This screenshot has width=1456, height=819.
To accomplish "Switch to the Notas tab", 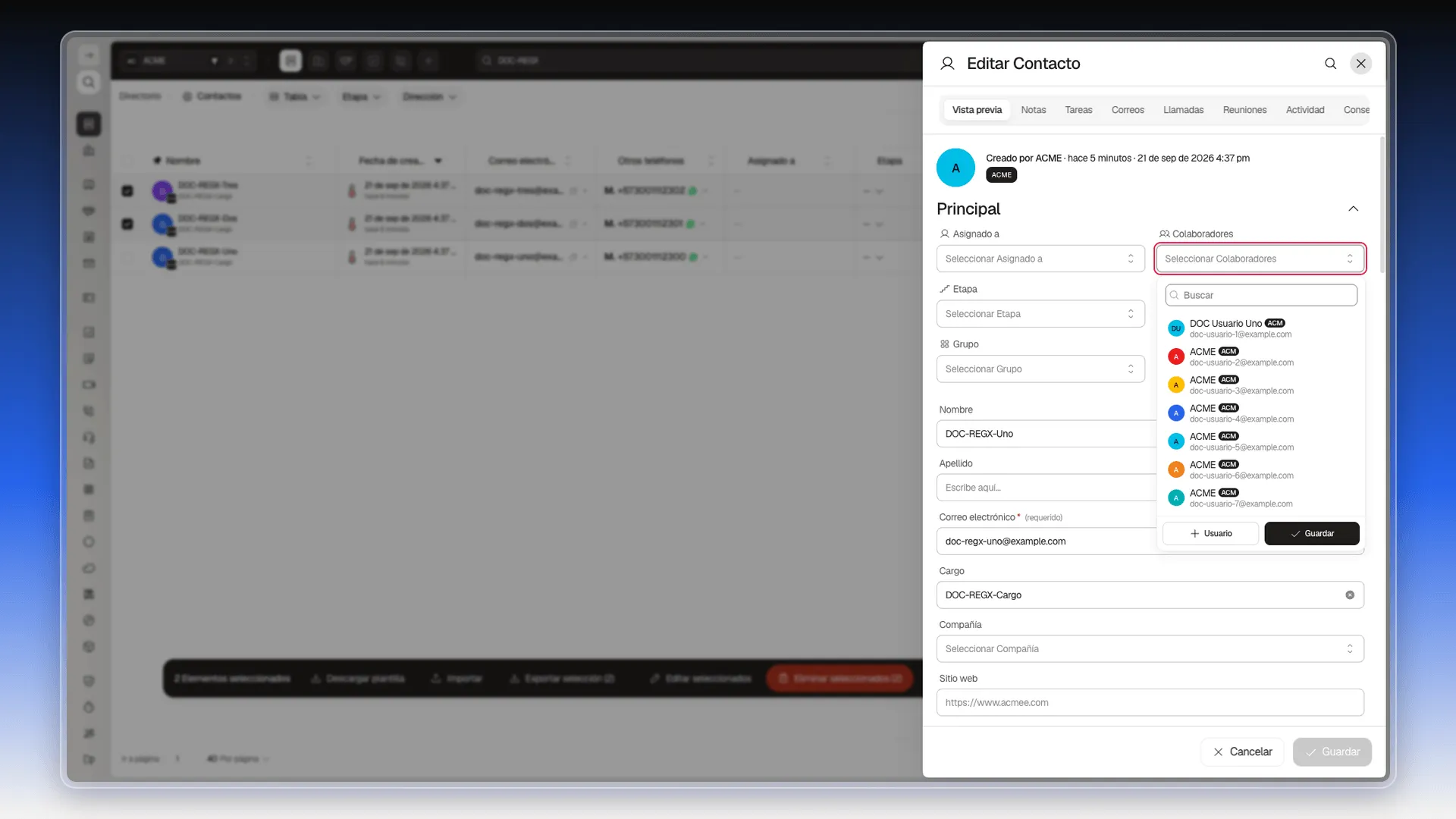I will pos(1033,110).
